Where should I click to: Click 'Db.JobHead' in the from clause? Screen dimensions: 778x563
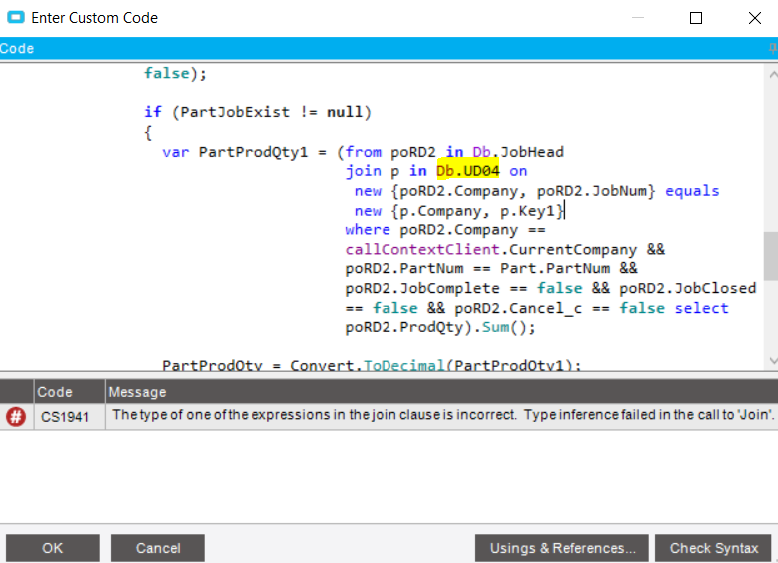click(518, 152)
